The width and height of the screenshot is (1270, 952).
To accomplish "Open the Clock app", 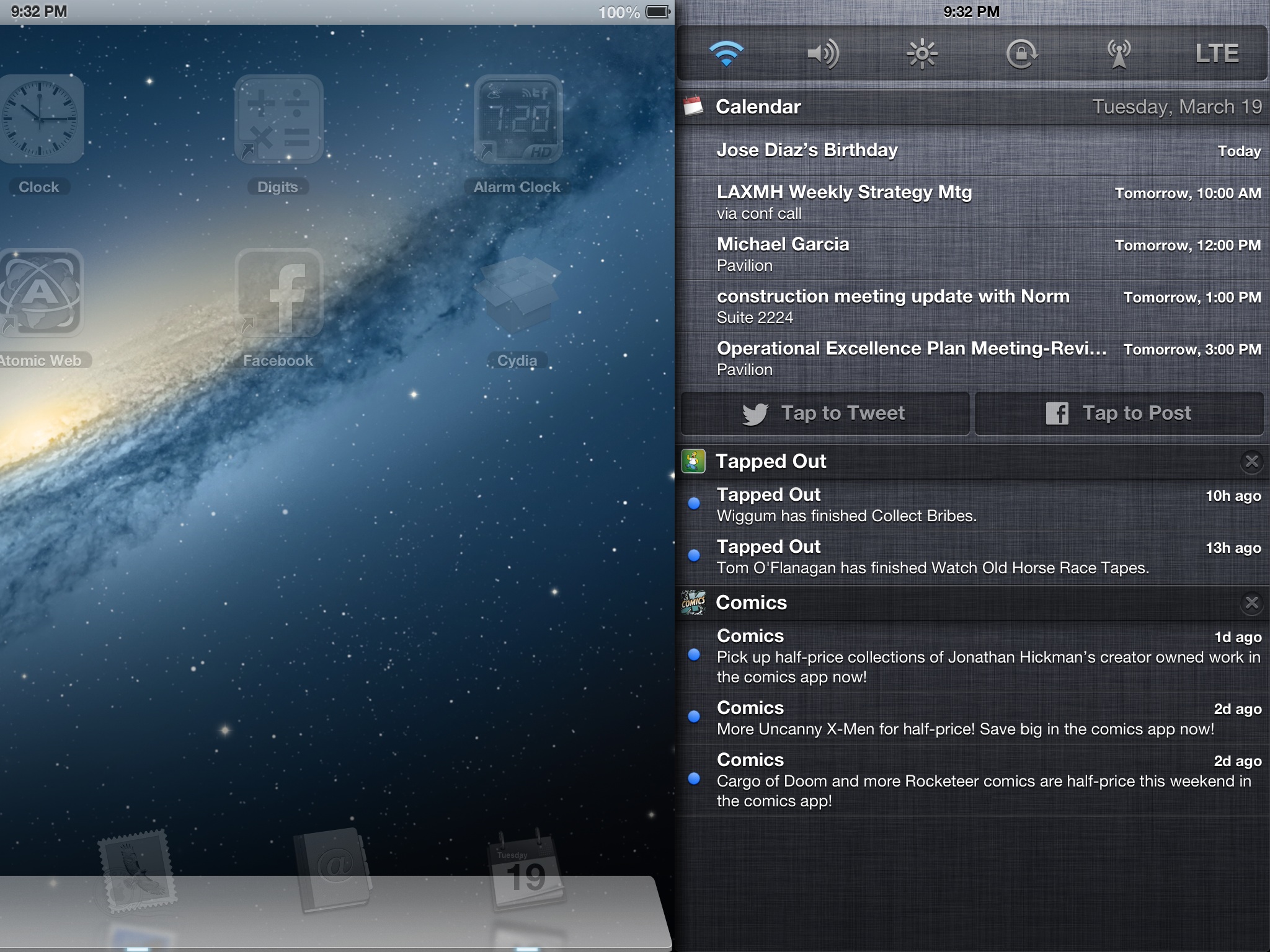I will [x=40, y=119].
